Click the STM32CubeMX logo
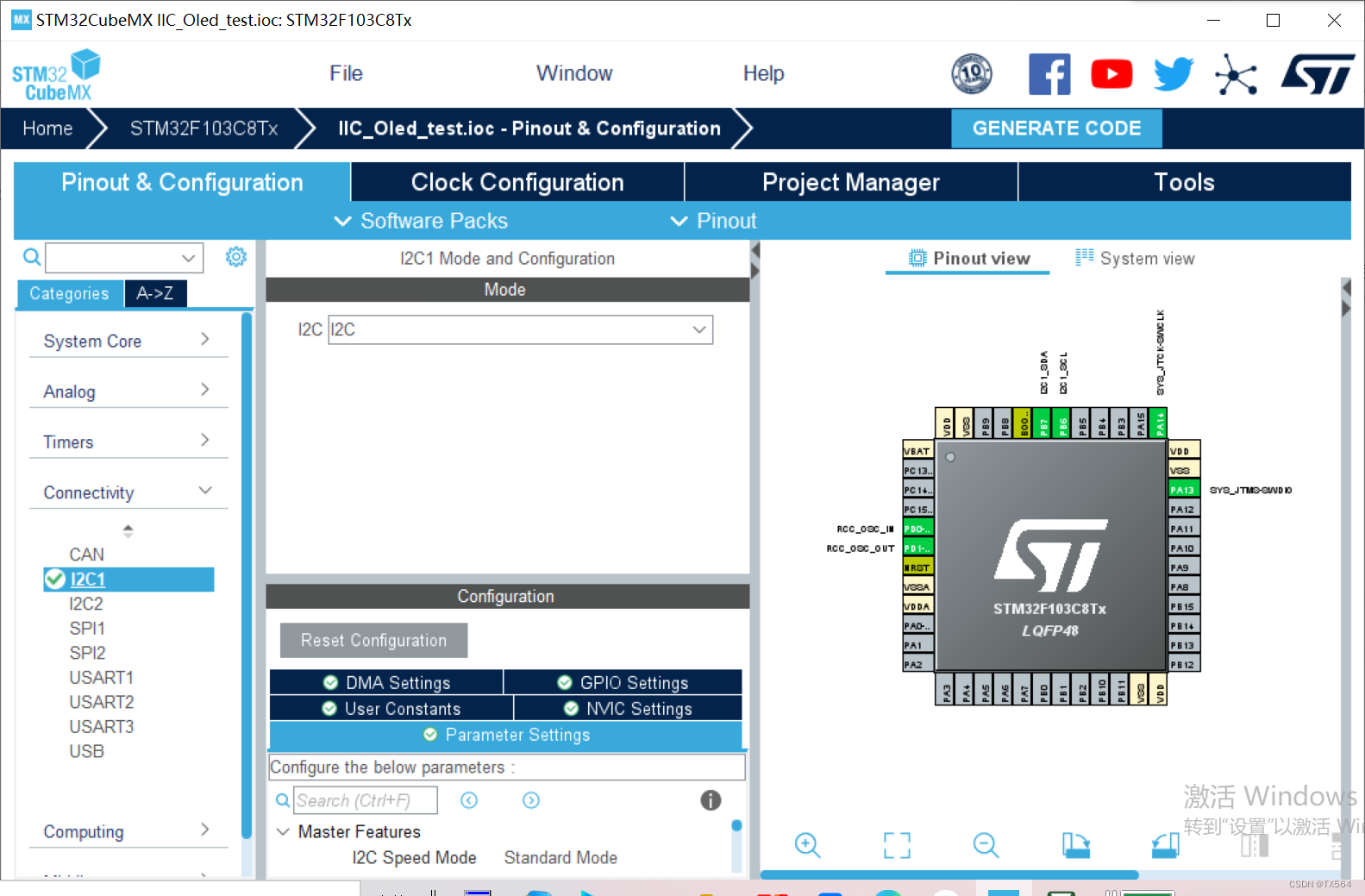Viewport: 1365px width, 896px height. click(56, 76)
